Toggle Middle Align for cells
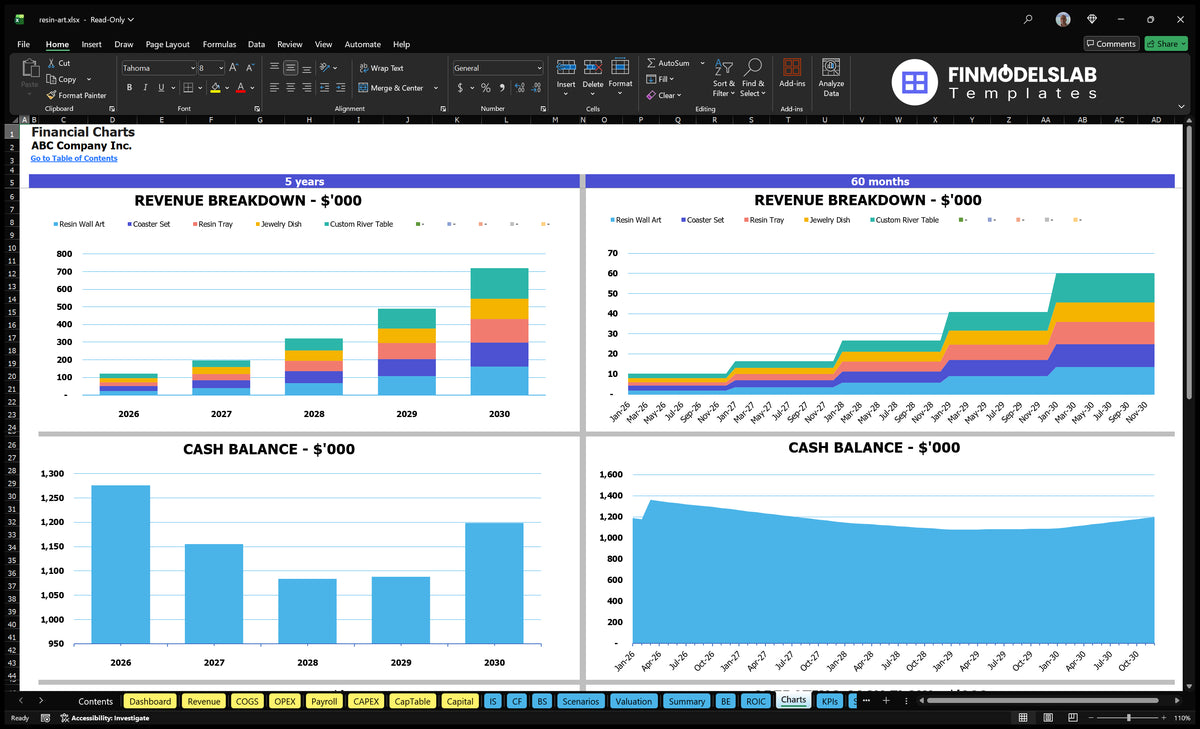 pos(290,68)
